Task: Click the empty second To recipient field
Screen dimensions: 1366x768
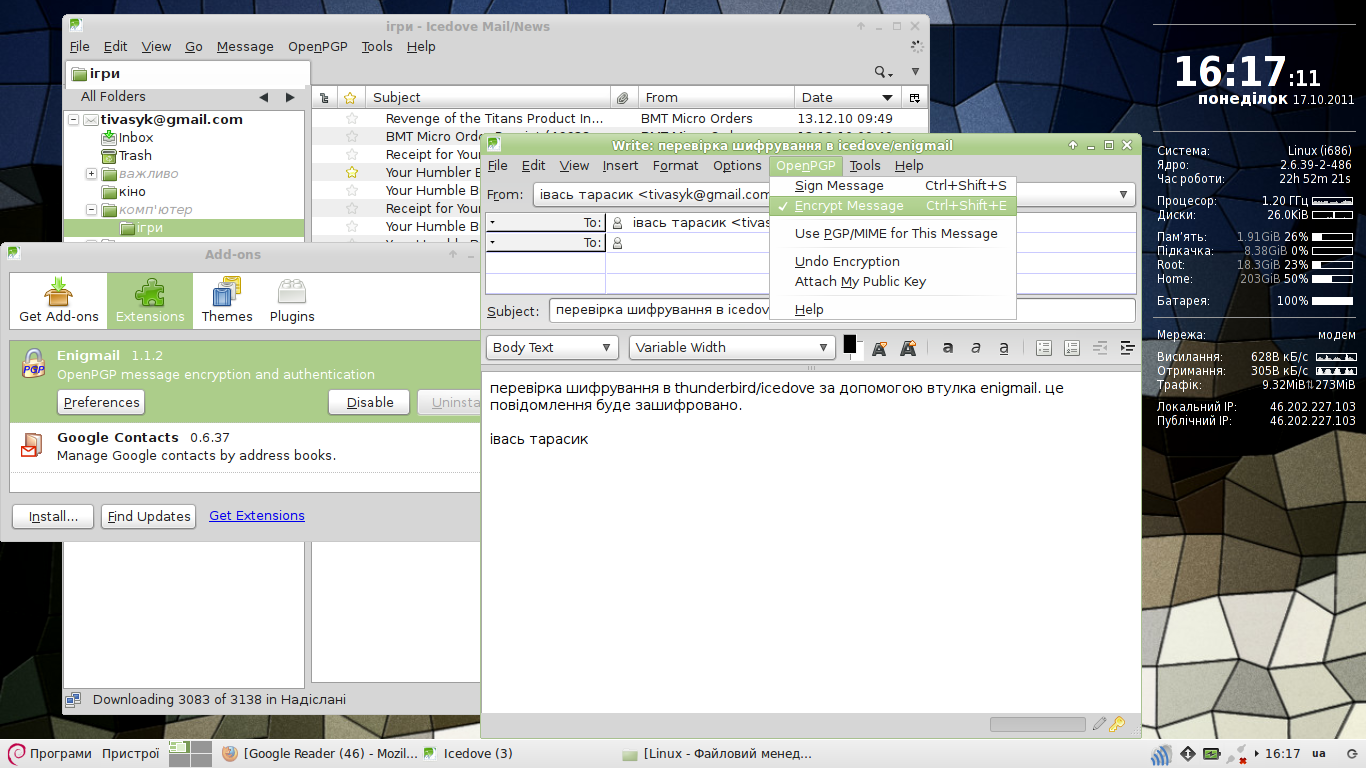Action: point(870,243)
